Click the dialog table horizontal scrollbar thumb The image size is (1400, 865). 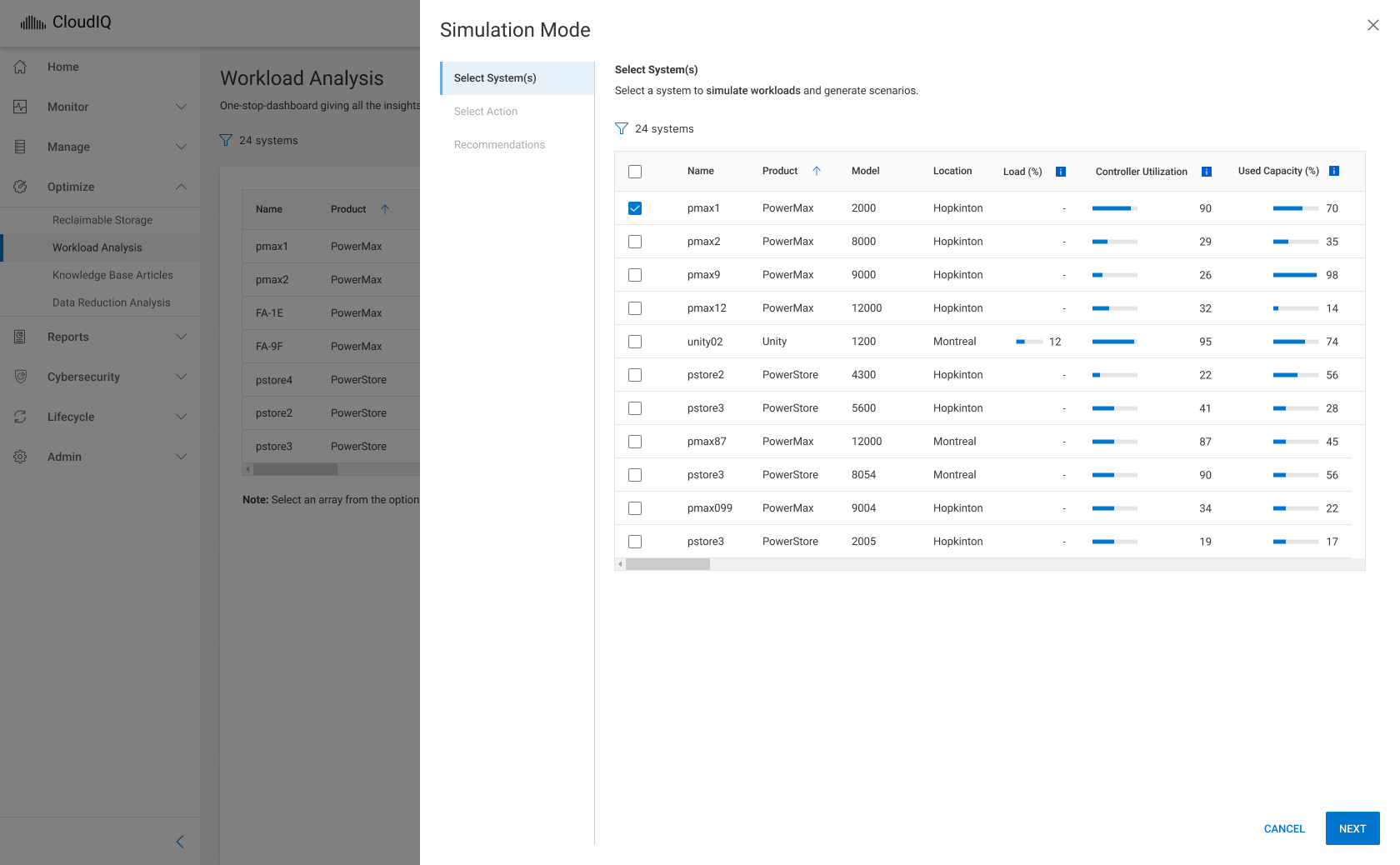(668, 564)
